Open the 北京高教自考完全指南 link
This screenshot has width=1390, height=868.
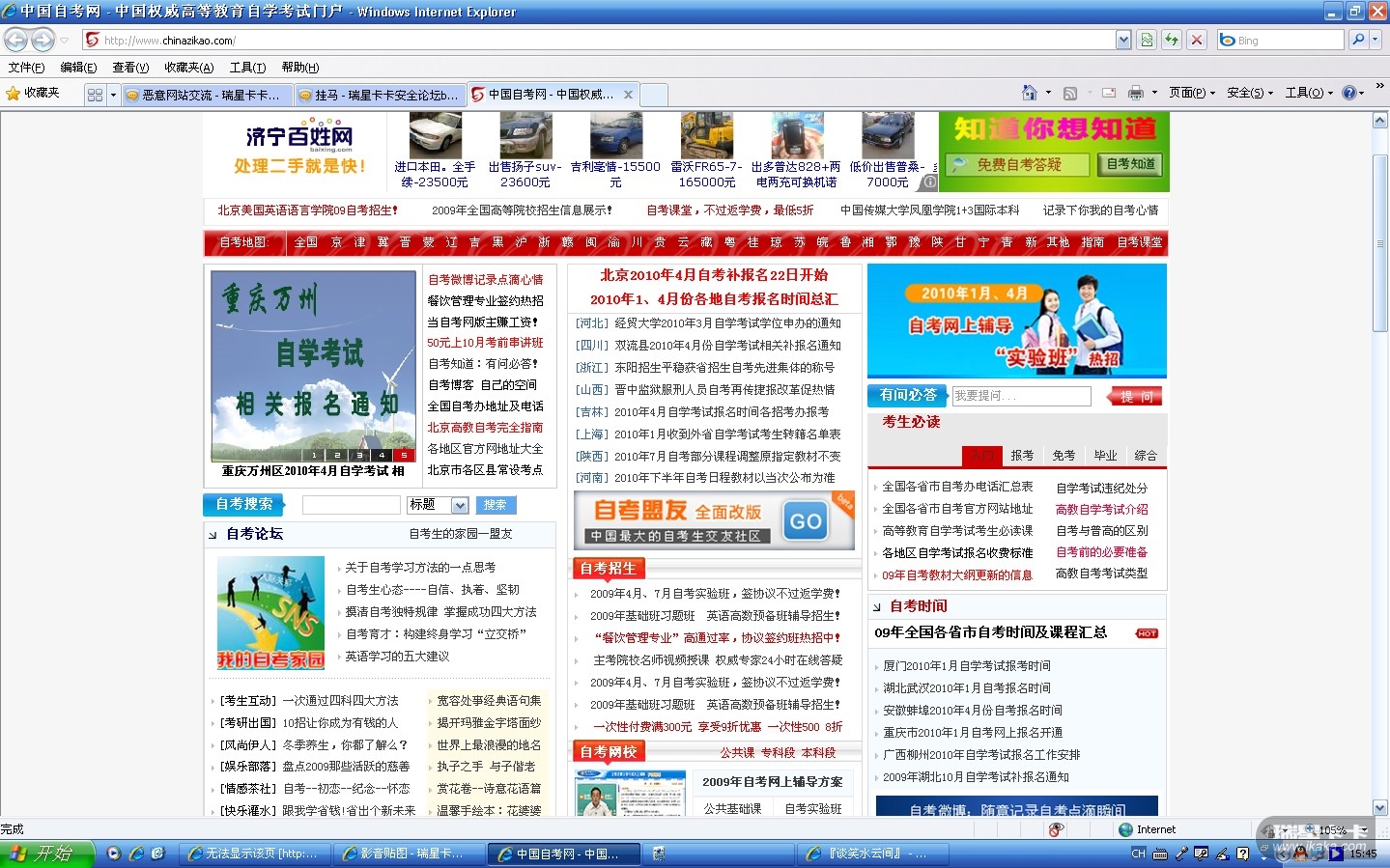click(485, 427)
